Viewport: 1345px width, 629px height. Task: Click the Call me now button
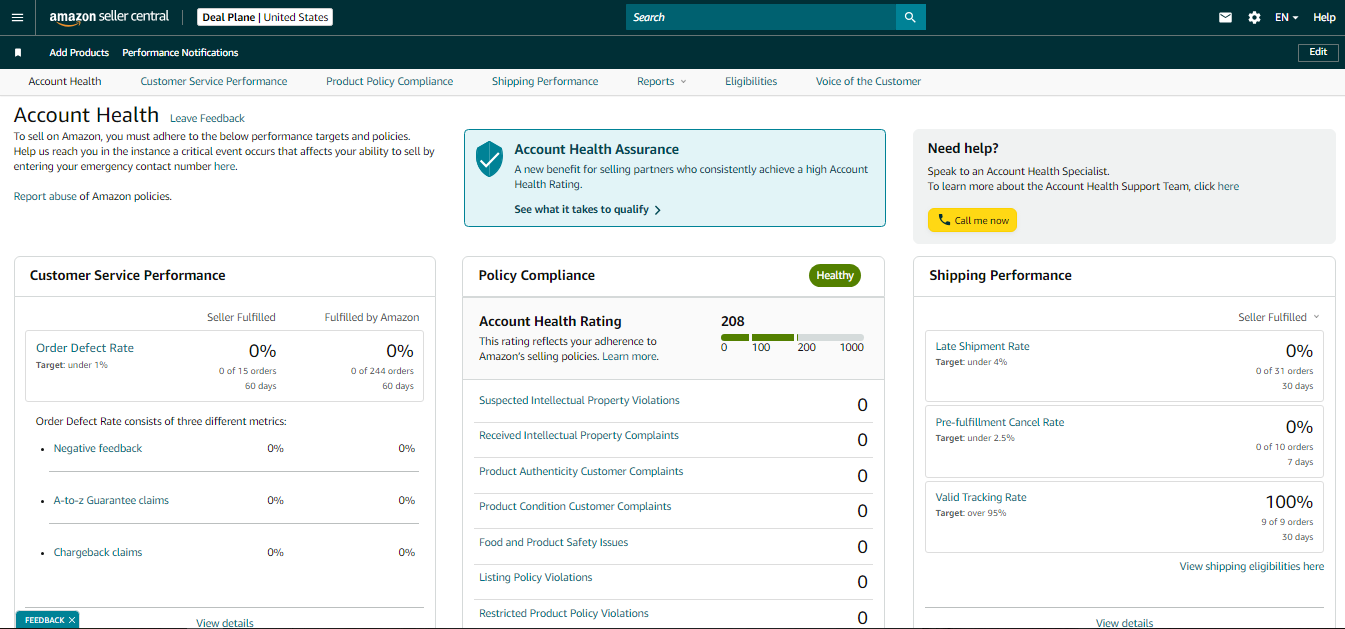pos(972,220)
